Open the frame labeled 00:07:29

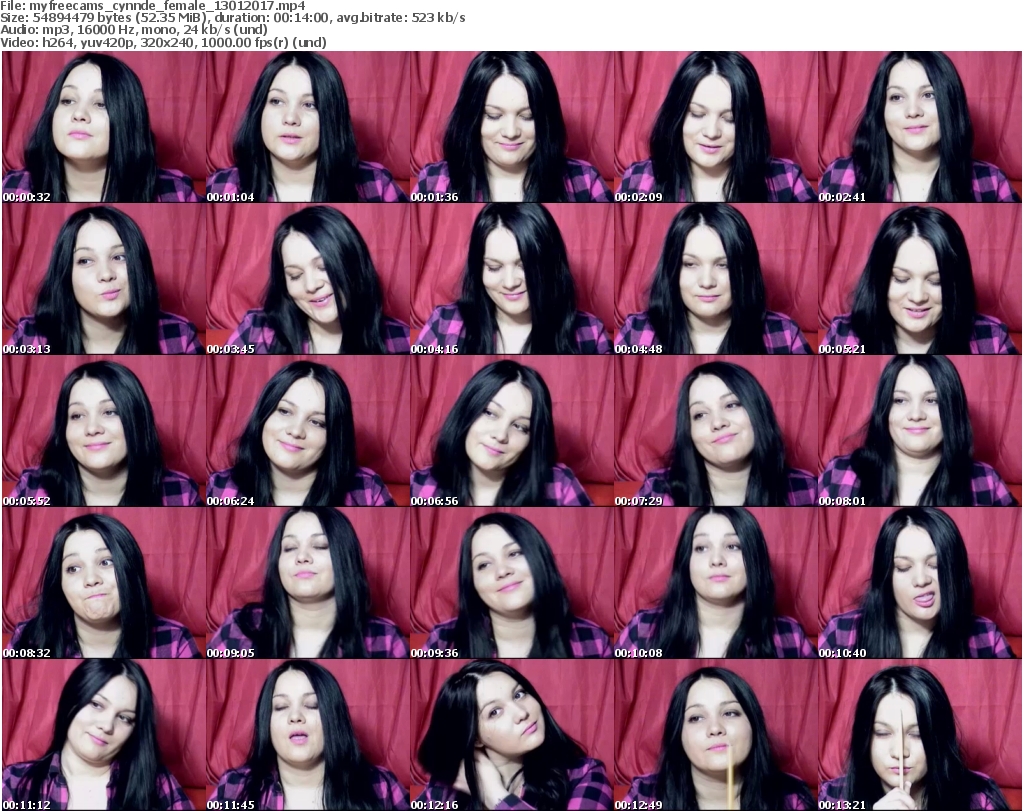715,431
